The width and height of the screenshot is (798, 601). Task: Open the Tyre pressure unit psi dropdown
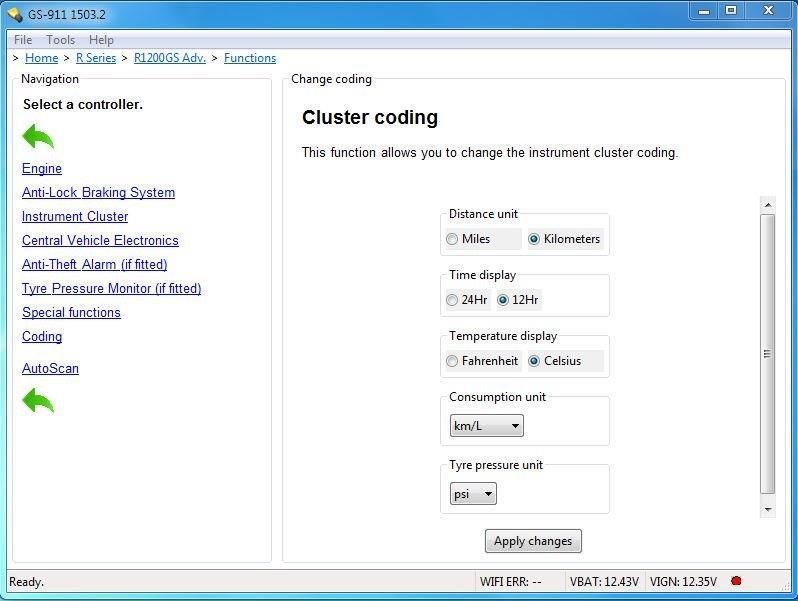pyautogui.click(x=473, y=494)
